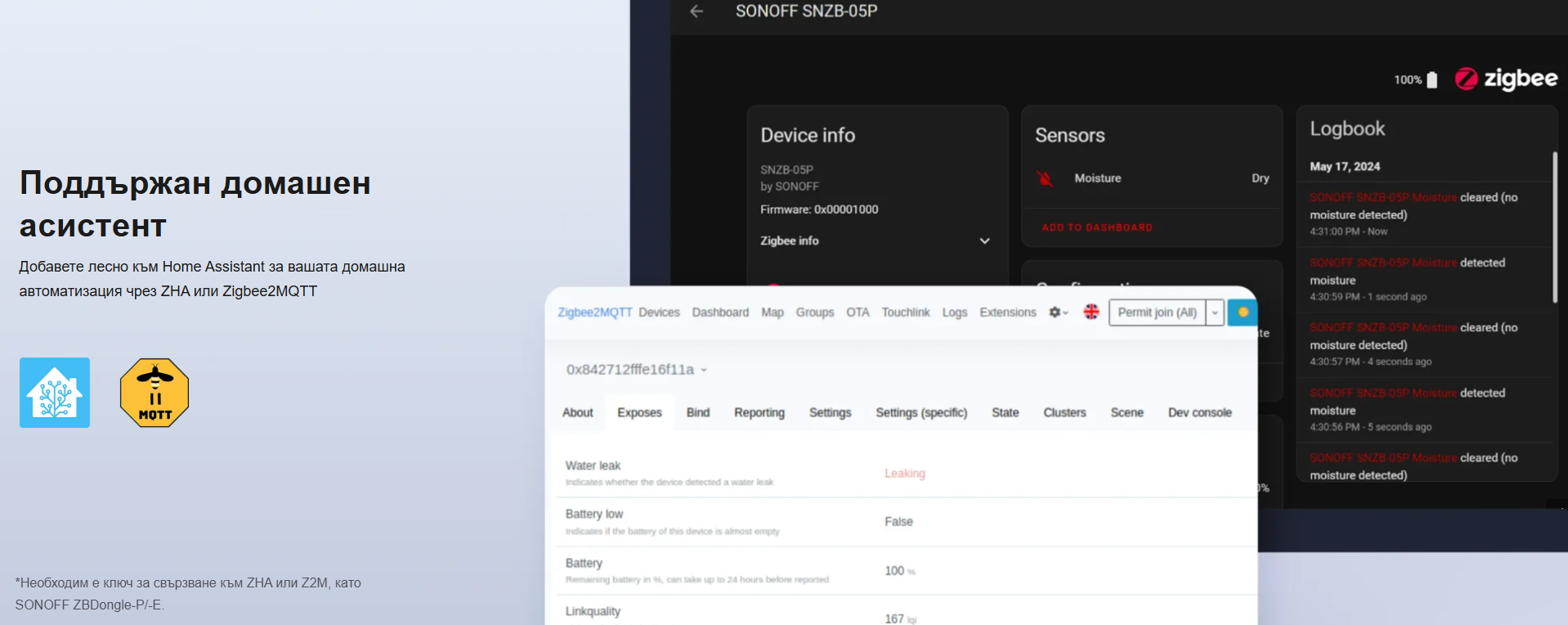Expand the Zigbee info section
Screen dimensions: 1568x625
(x=875, y=241)
